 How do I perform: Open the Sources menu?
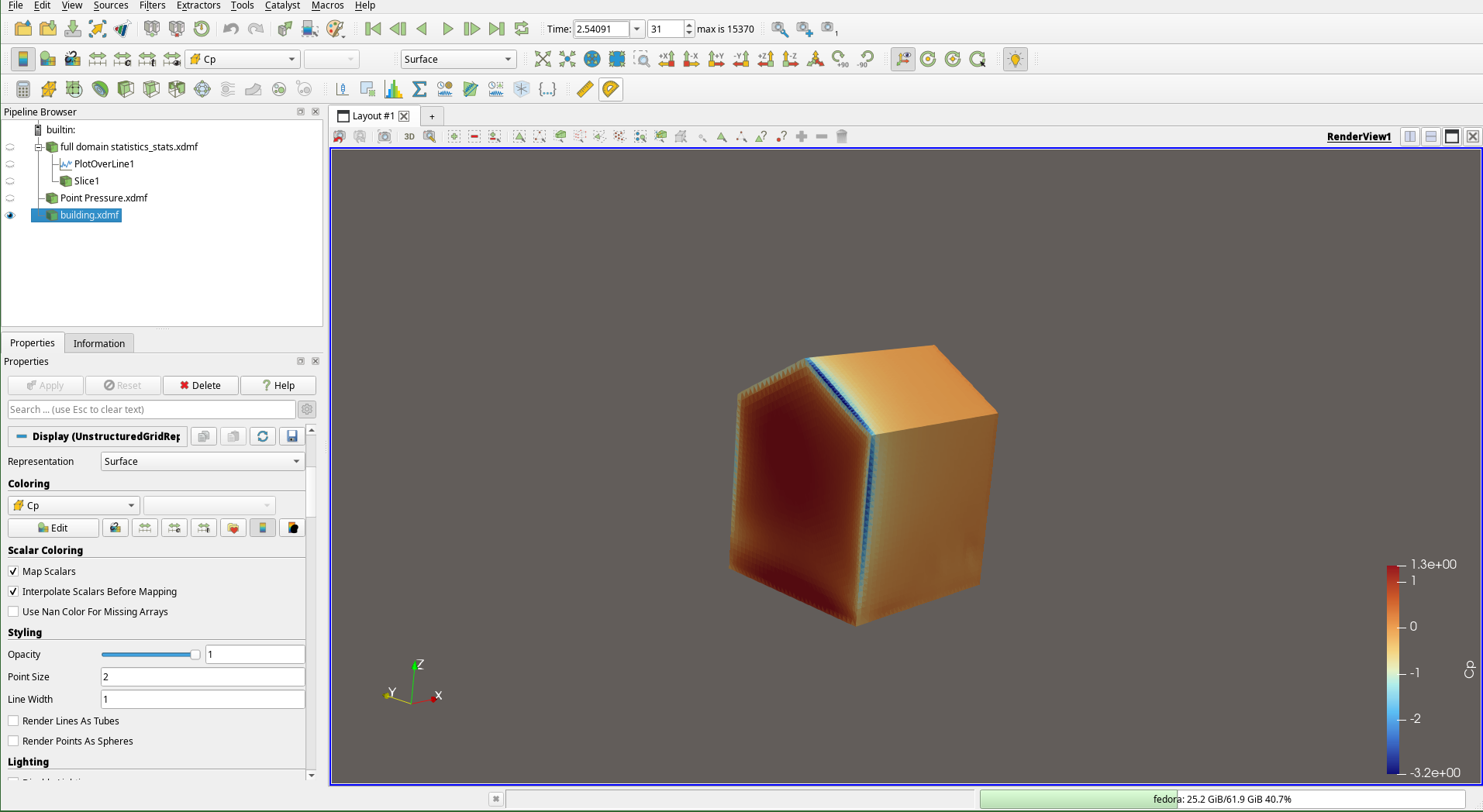click(111, 5)
